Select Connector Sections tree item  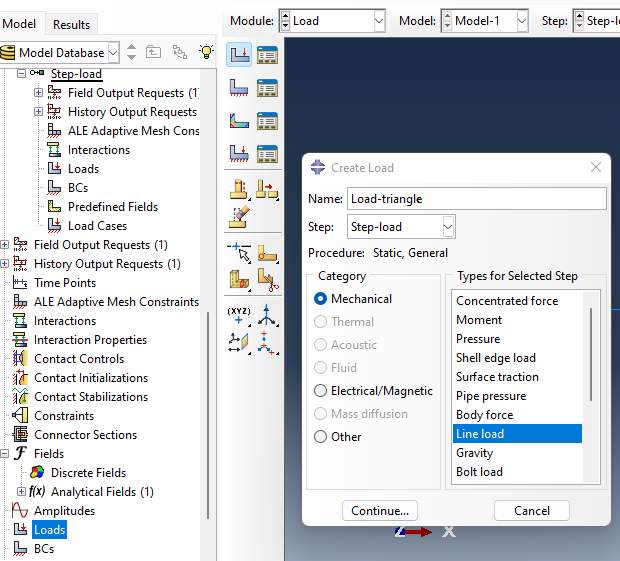pos(85,435)
